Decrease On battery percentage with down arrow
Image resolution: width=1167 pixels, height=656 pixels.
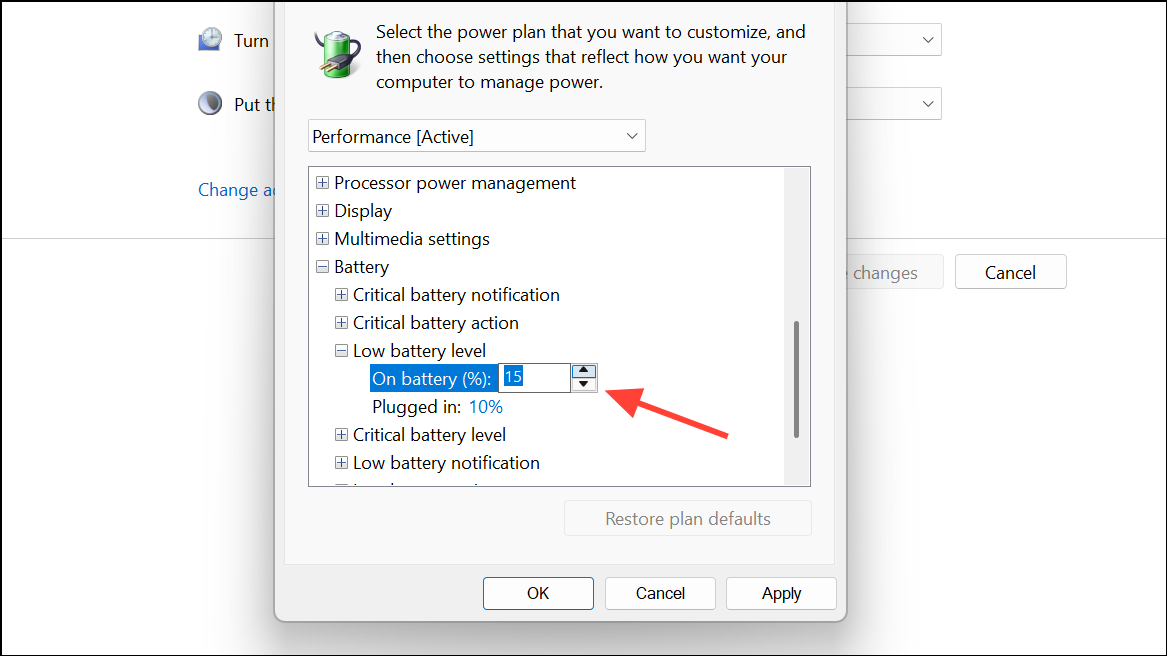(x=584, y=384)
